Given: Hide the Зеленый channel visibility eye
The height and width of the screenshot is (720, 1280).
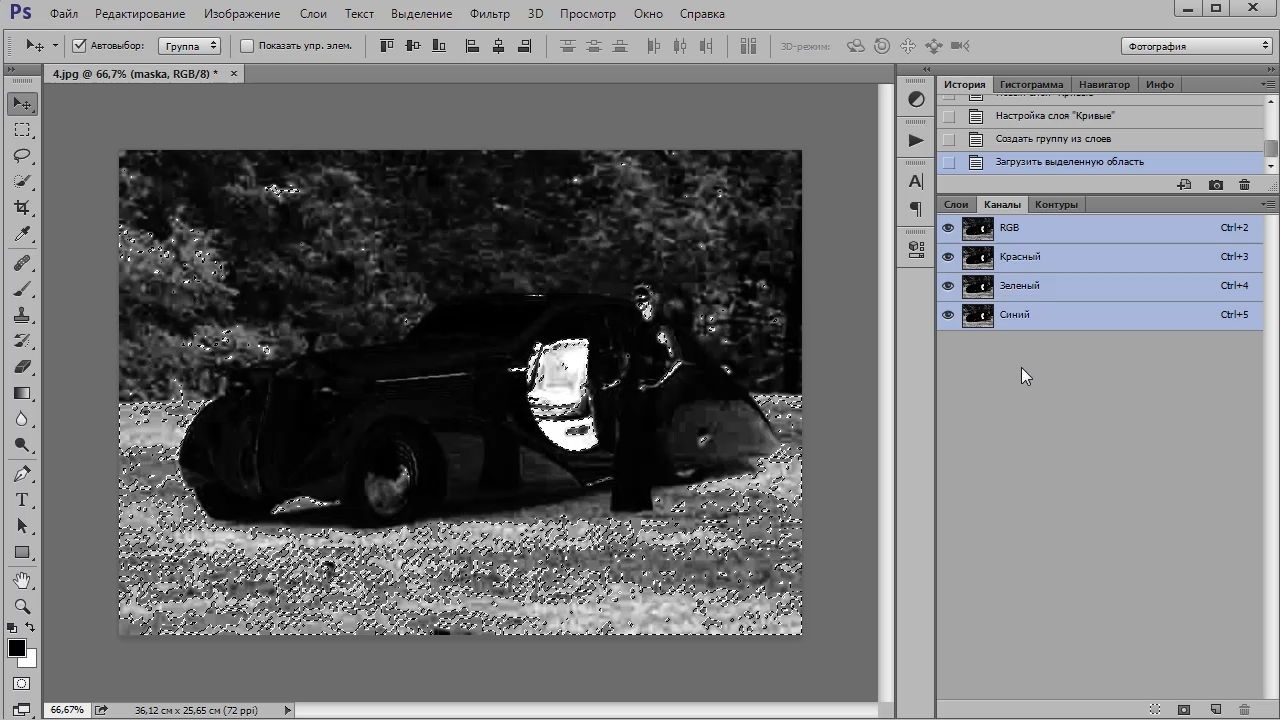Looking at the screenshot, I should click(948, 286).
